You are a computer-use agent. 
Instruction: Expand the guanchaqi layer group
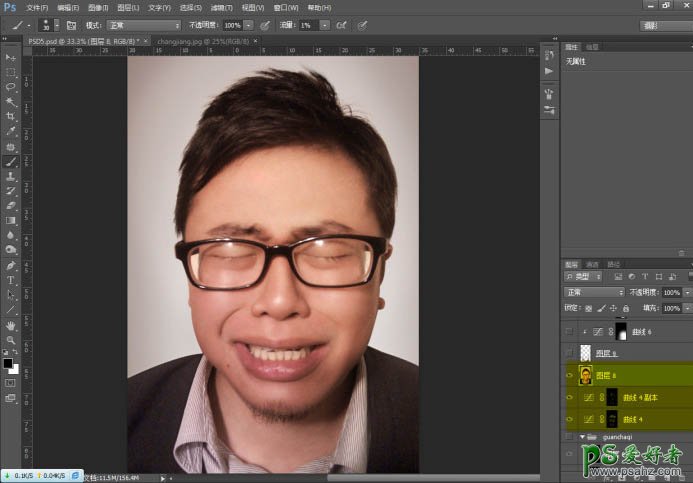(x=582, y=437)
